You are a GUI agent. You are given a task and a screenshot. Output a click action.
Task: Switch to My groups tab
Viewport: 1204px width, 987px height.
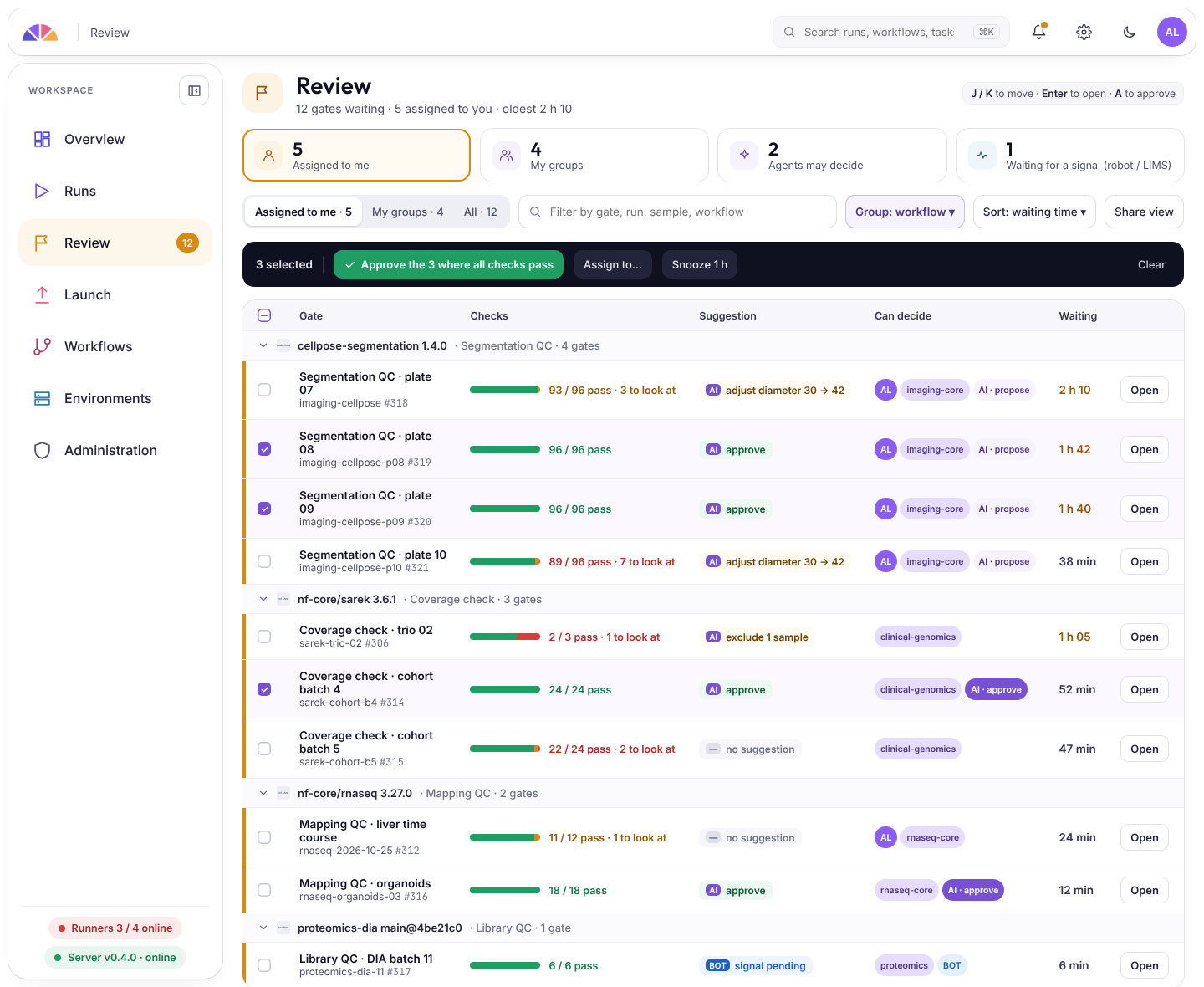407,212
